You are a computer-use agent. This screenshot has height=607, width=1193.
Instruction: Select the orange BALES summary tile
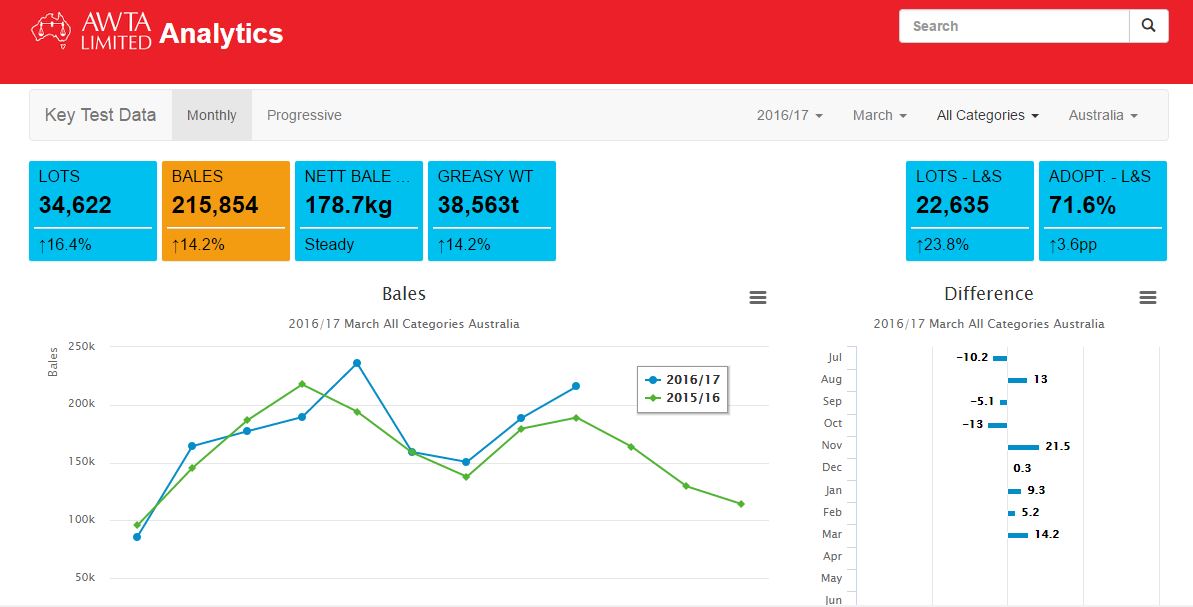tap(225, 210)
